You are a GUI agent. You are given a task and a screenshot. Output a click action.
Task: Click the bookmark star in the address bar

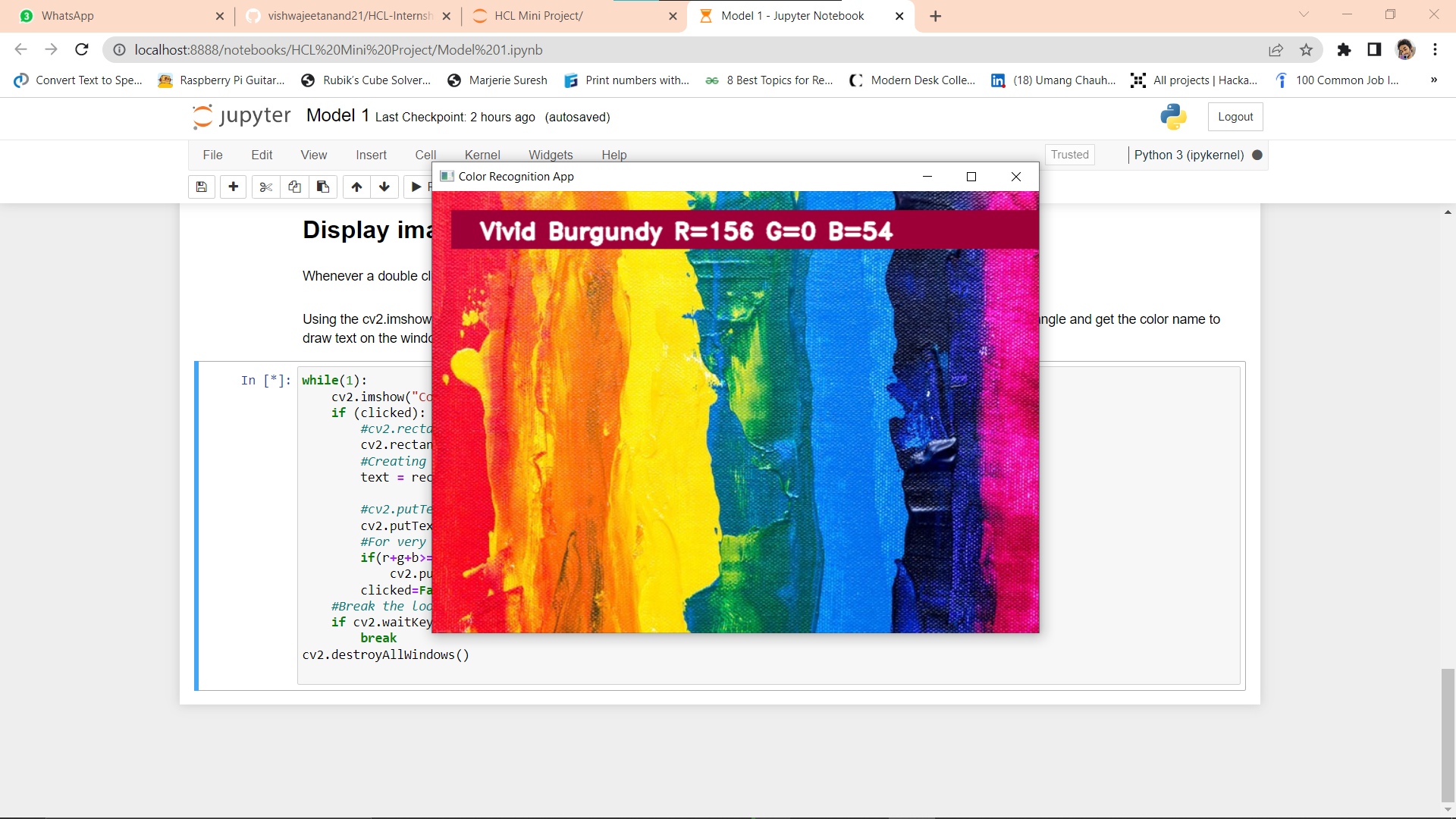click(x=1306, y=49)
